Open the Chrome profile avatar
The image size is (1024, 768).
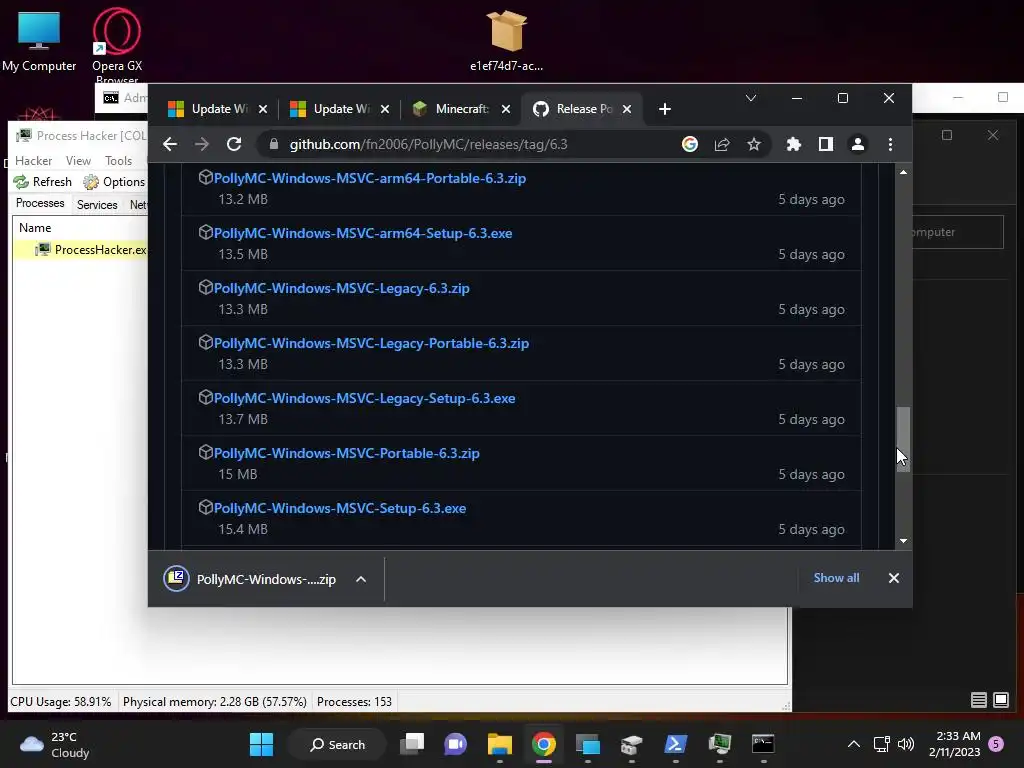pos(857,144)
